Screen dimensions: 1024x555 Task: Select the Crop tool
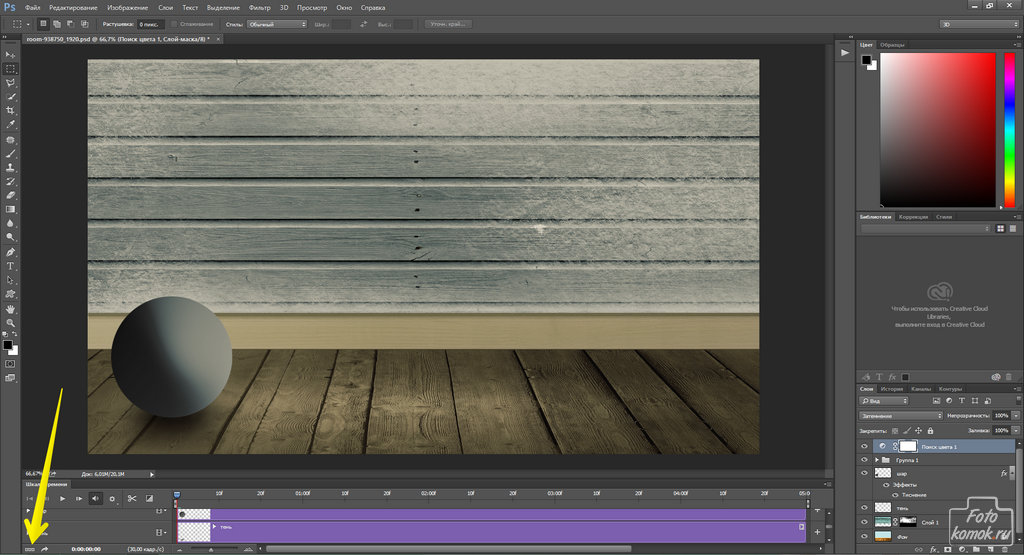(x=10, y=111)
